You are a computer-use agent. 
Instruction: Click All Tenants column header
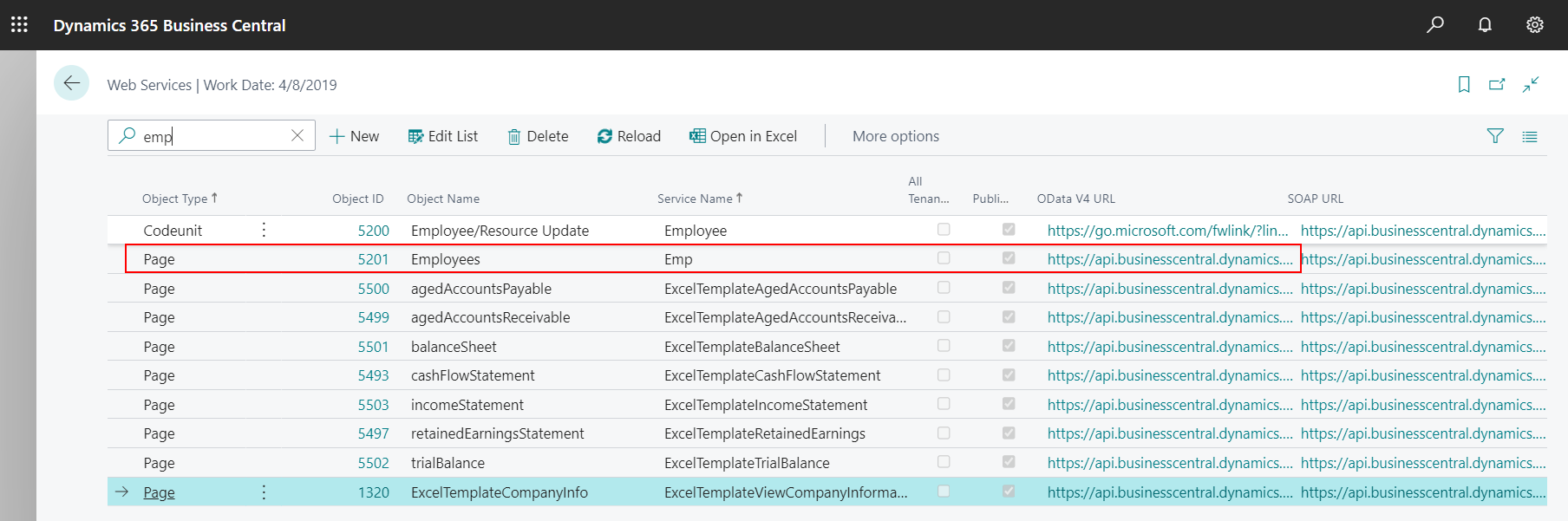click(929, 190)
